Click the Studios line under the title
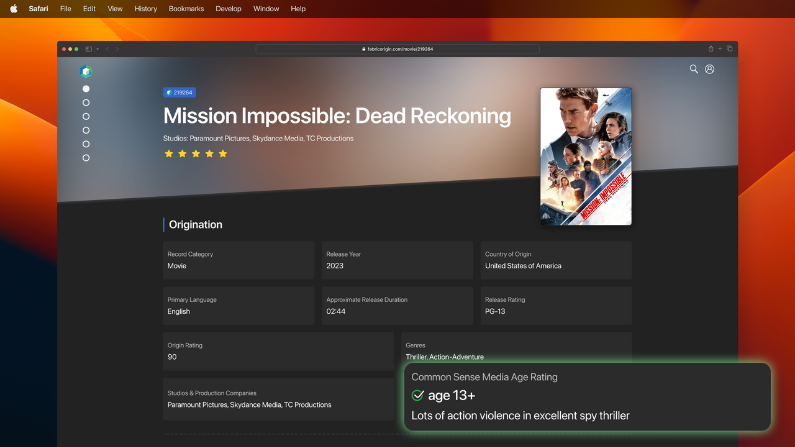Image resolution: width=795 pixels, height=447 pixels. coord(259,138)
